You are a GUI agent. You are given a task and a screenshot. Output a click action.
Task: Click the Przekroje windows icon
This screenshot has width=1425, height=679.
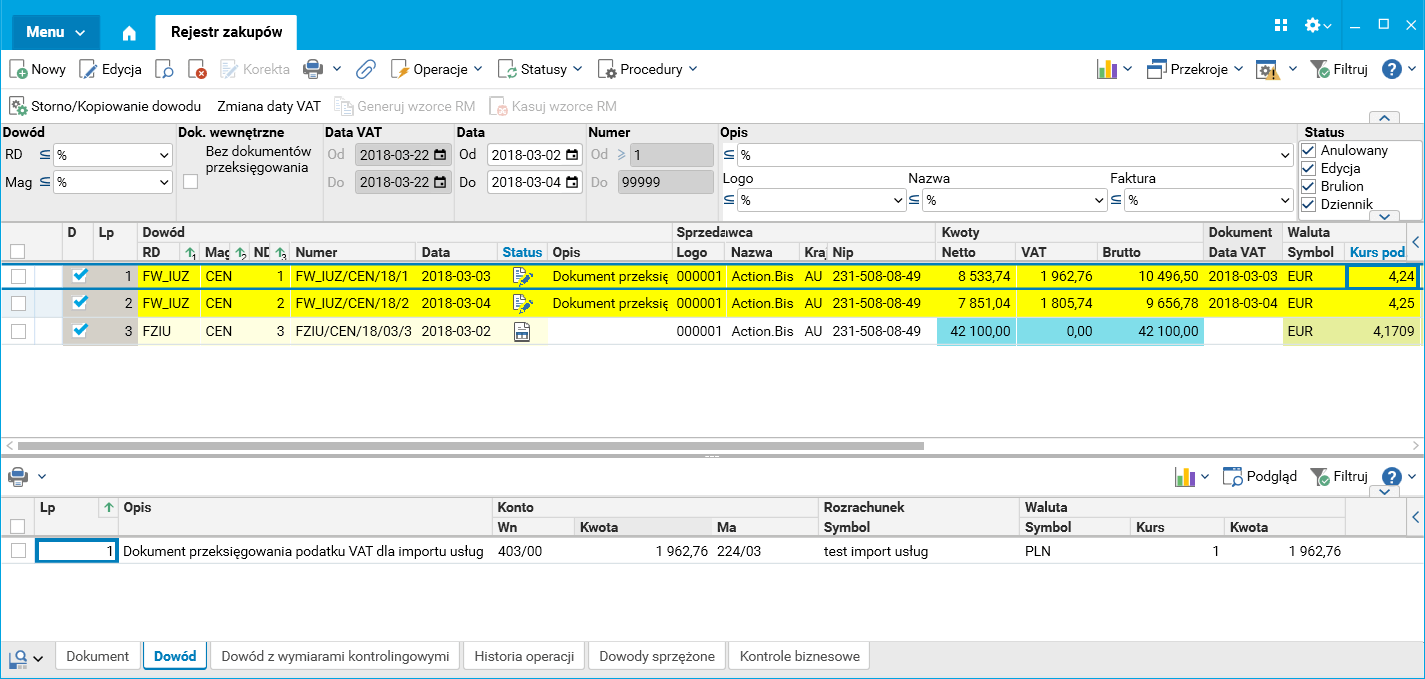pos(1156,69)
